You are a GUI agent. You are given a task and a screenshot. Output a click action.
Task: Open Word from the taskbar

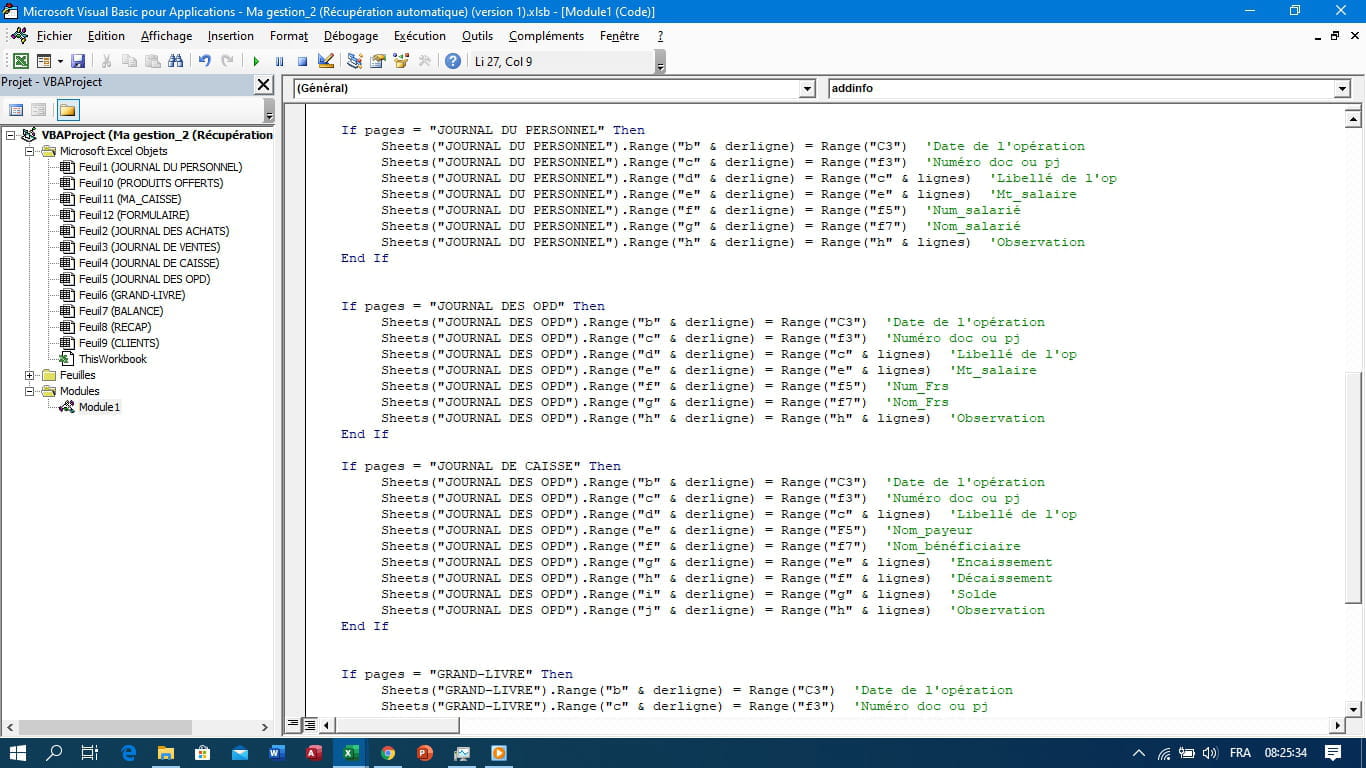click(277, 753)
